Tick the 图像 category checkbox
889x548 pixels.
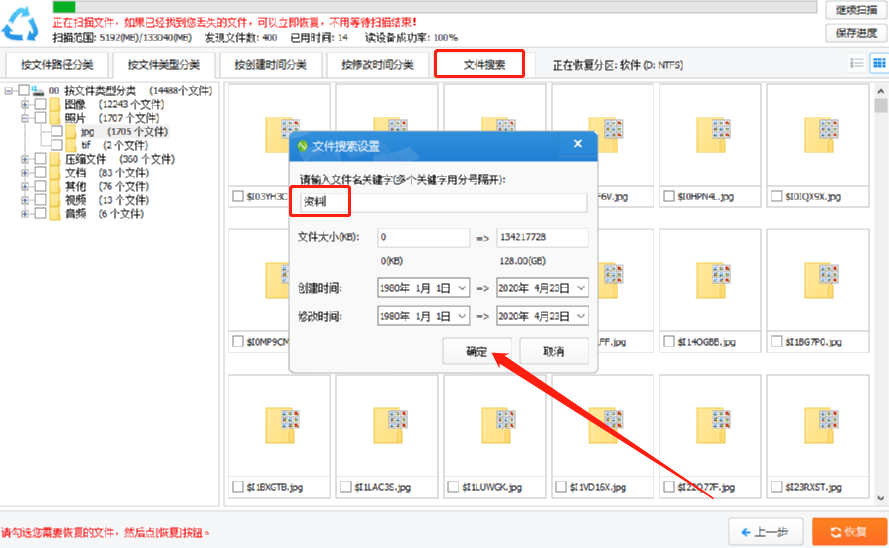tap(40, 104)
